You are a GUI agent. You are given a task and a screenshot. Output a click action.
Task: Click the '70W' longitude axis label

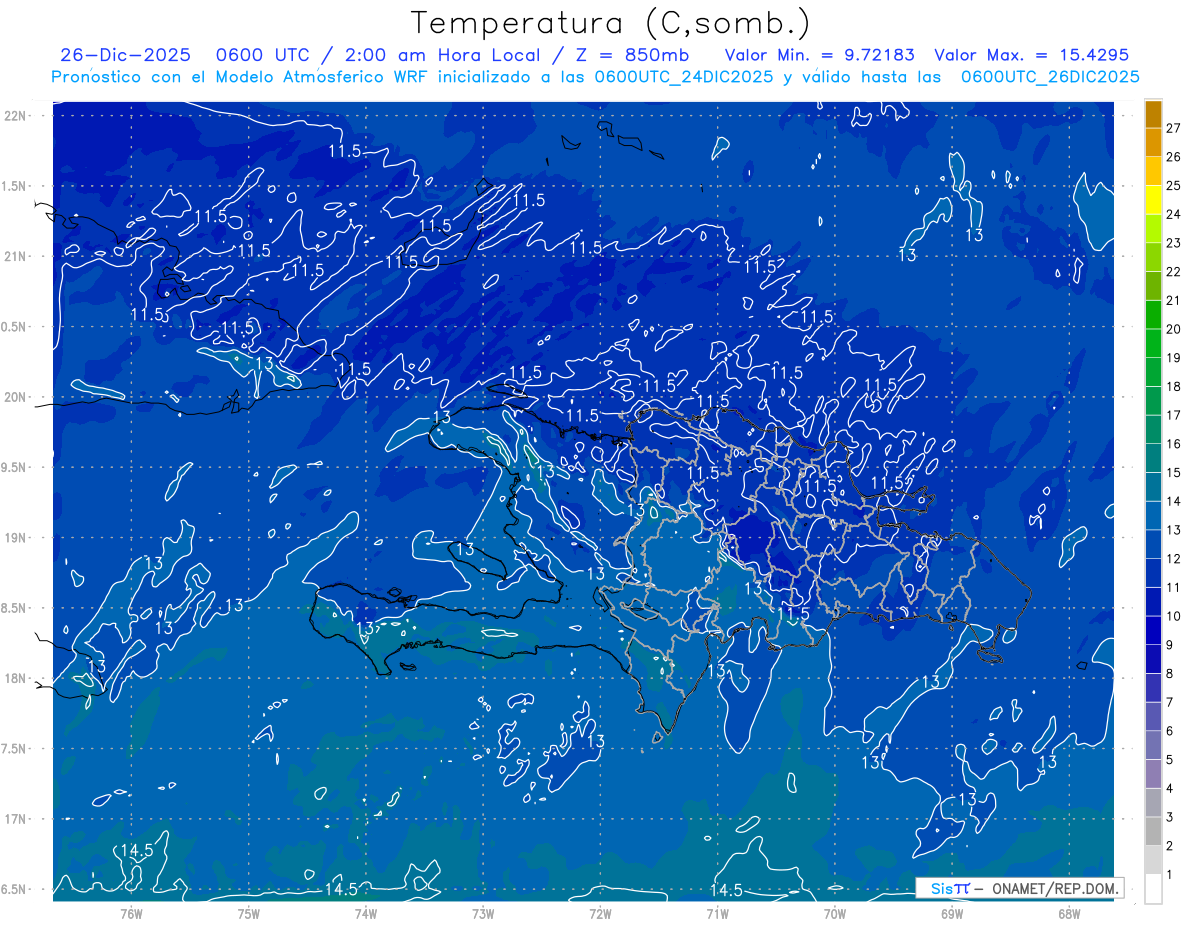tap(835, 913)
